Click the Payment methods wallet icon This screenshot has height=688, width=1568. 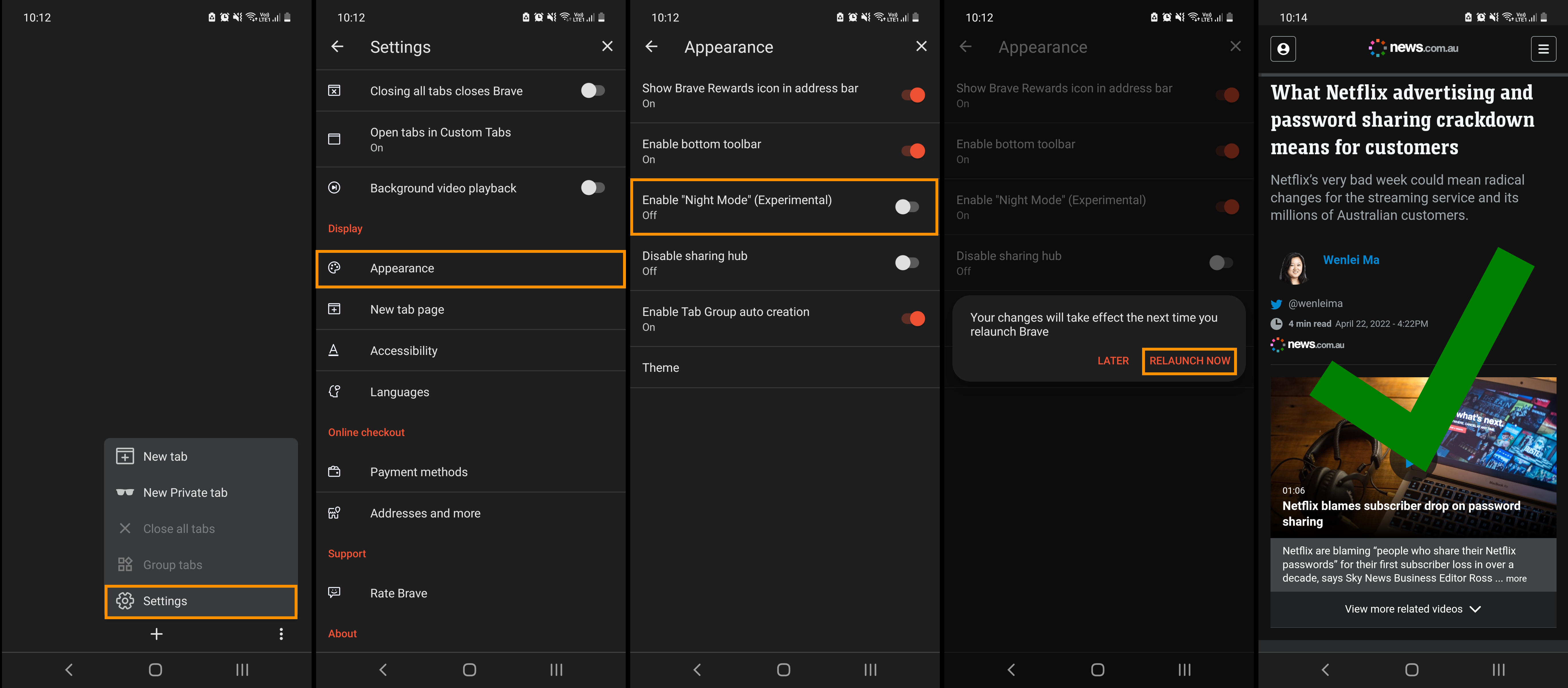(x=334, y=471)
